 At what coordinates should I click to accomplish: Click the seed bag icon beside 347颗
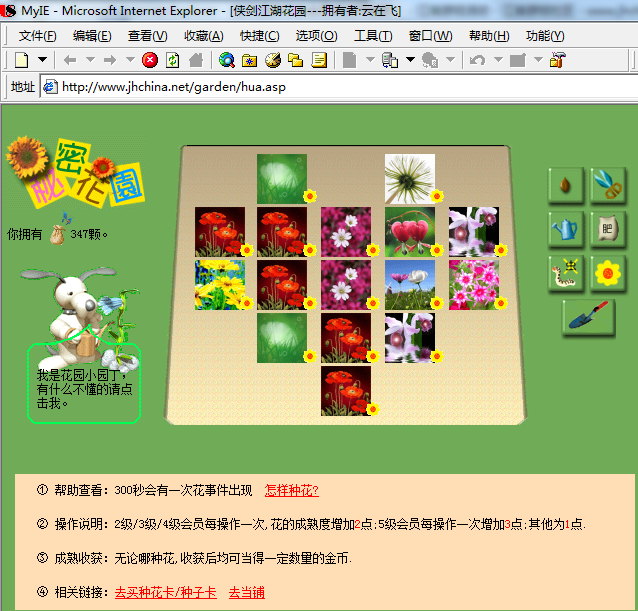click(57, 235)
